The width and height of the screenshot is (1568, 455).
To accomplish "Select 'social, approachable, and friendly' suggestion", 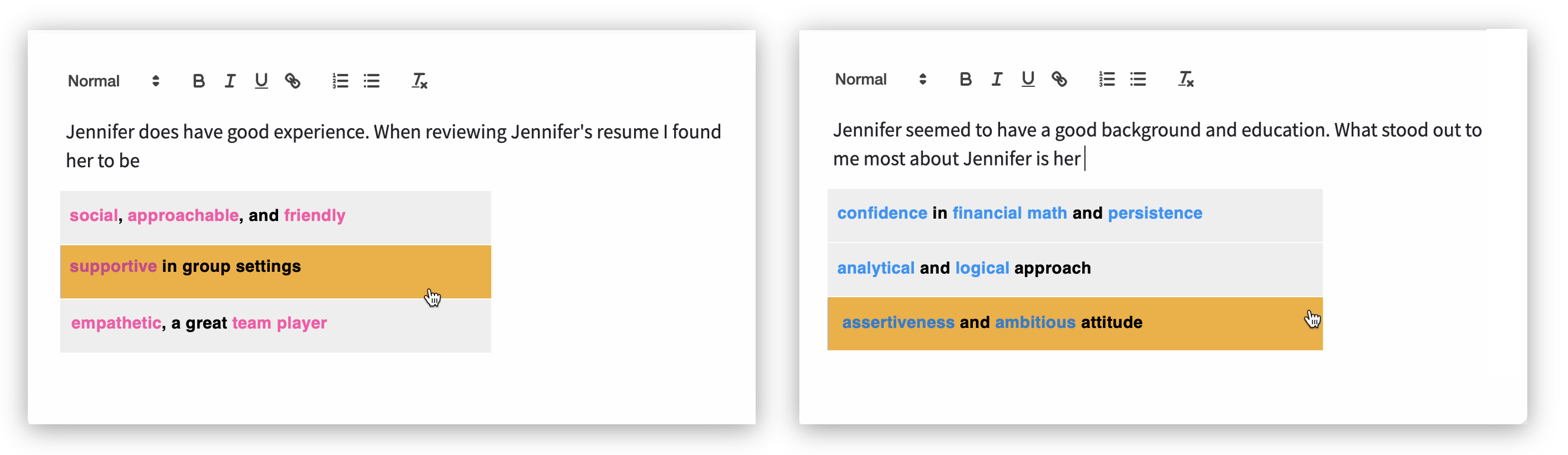I will [207, 215].
